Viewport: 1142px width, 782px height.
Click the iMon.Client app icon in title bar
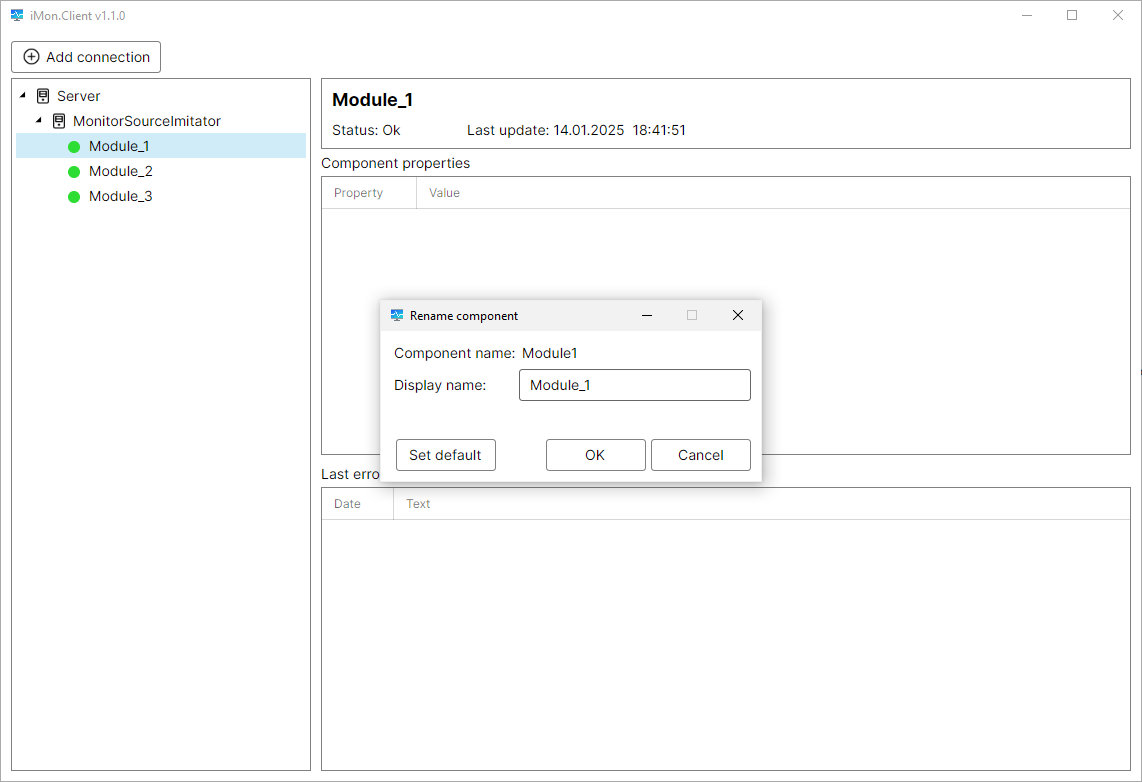click(17, 15)
